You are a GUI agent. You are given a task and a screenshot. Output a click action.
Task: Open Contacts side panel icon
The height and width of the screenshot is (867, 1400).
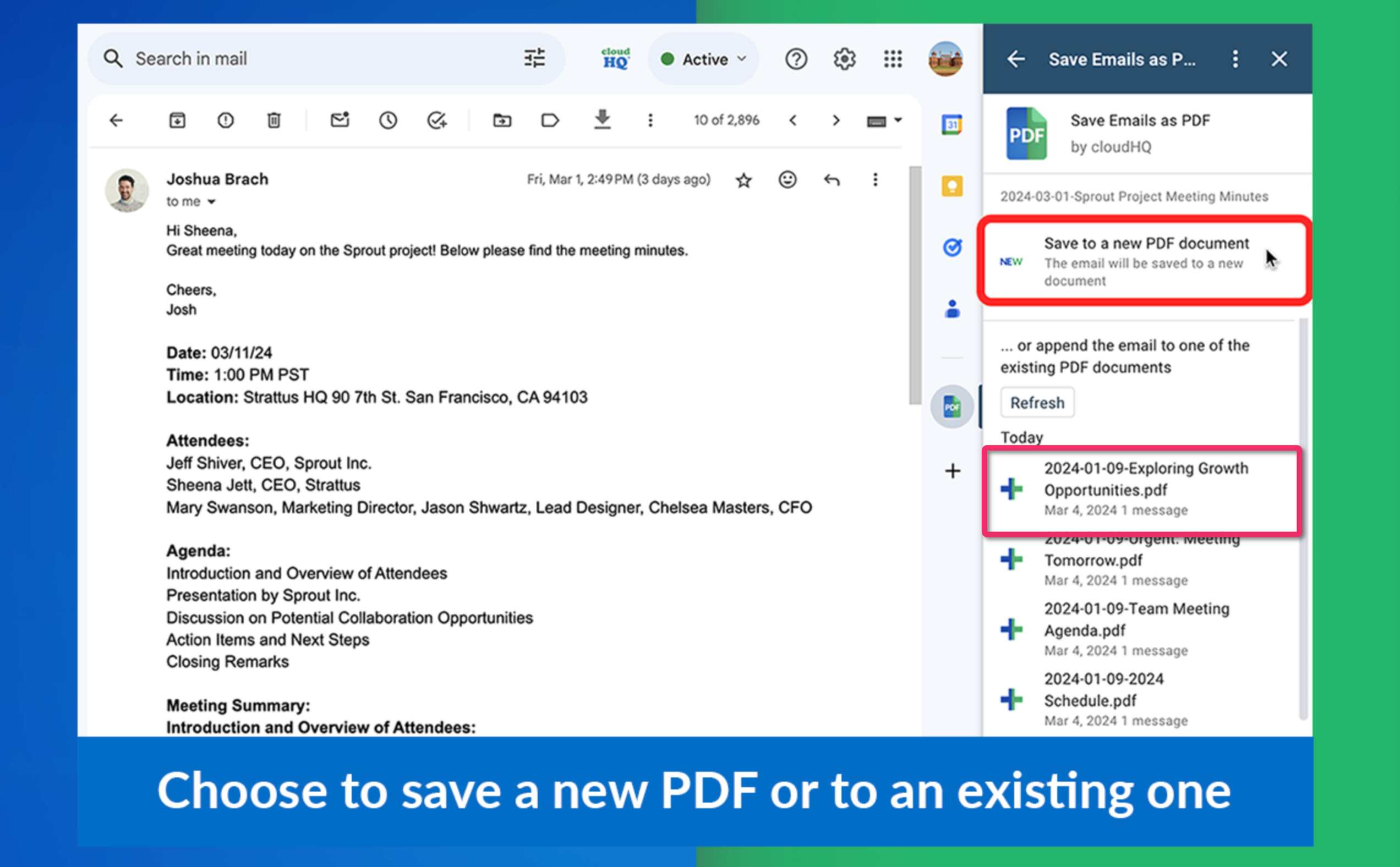pos(952,309)
